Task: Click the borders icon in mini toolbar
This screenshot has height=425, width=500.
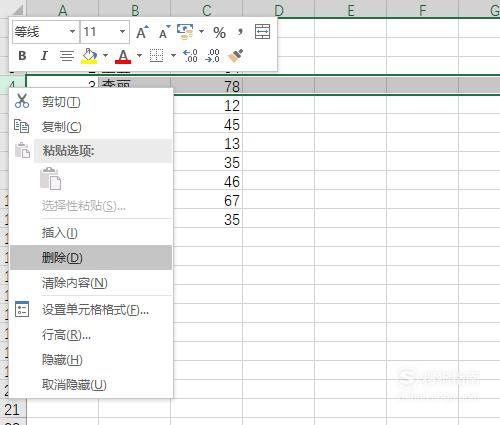Action: [x=156, y=56]
